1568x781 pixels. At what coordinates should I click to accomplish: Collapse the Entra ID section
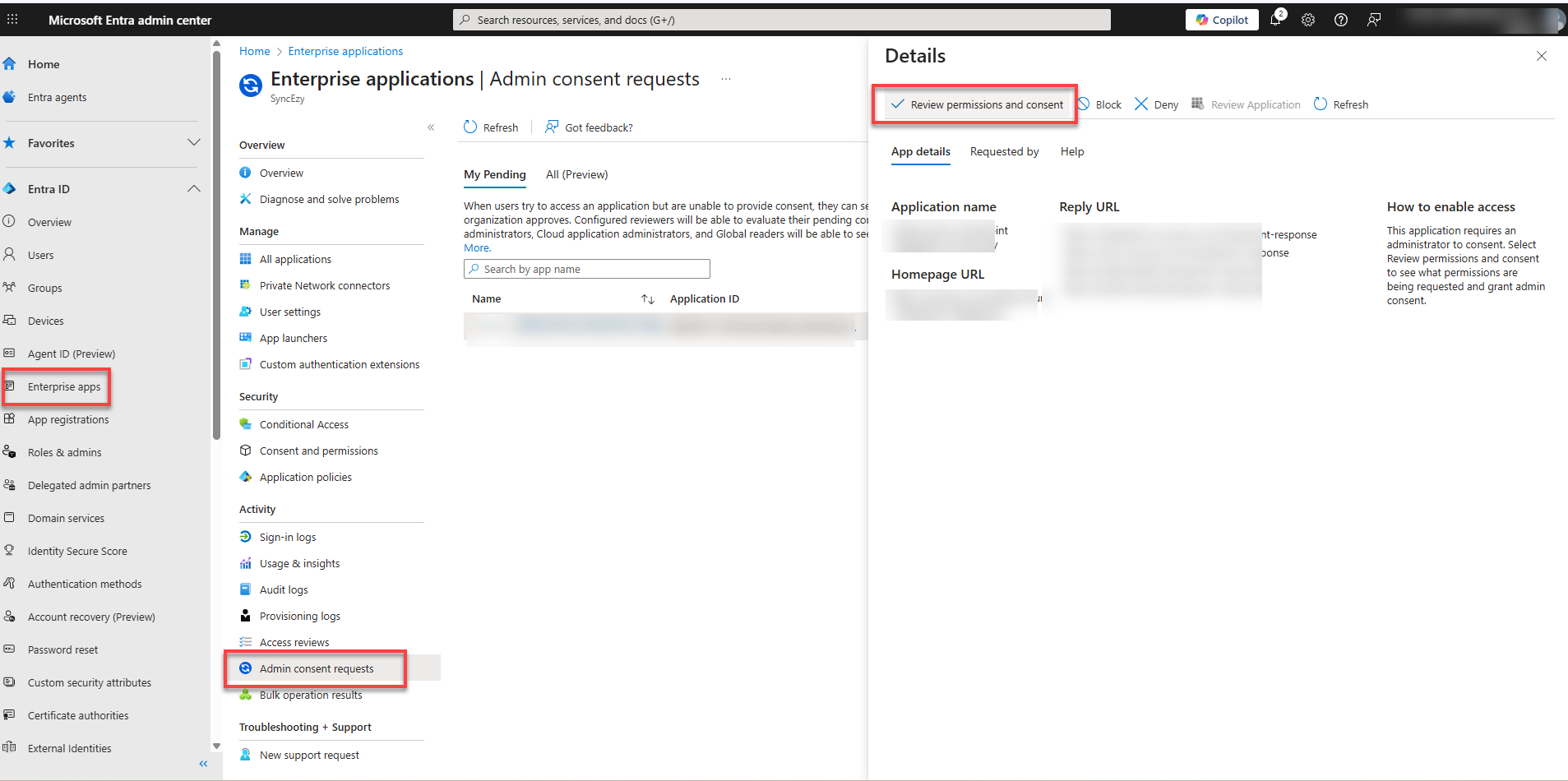coord(194,189)
